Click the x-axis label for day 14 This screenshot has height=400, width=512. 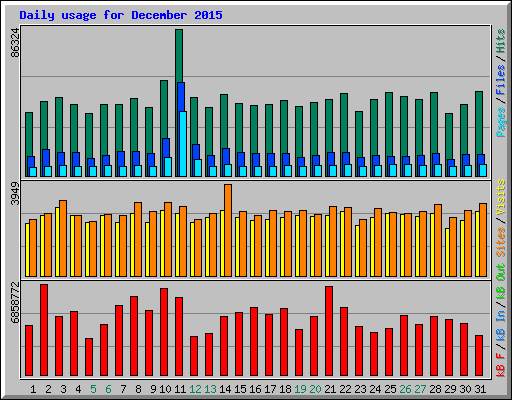point(225,389)
